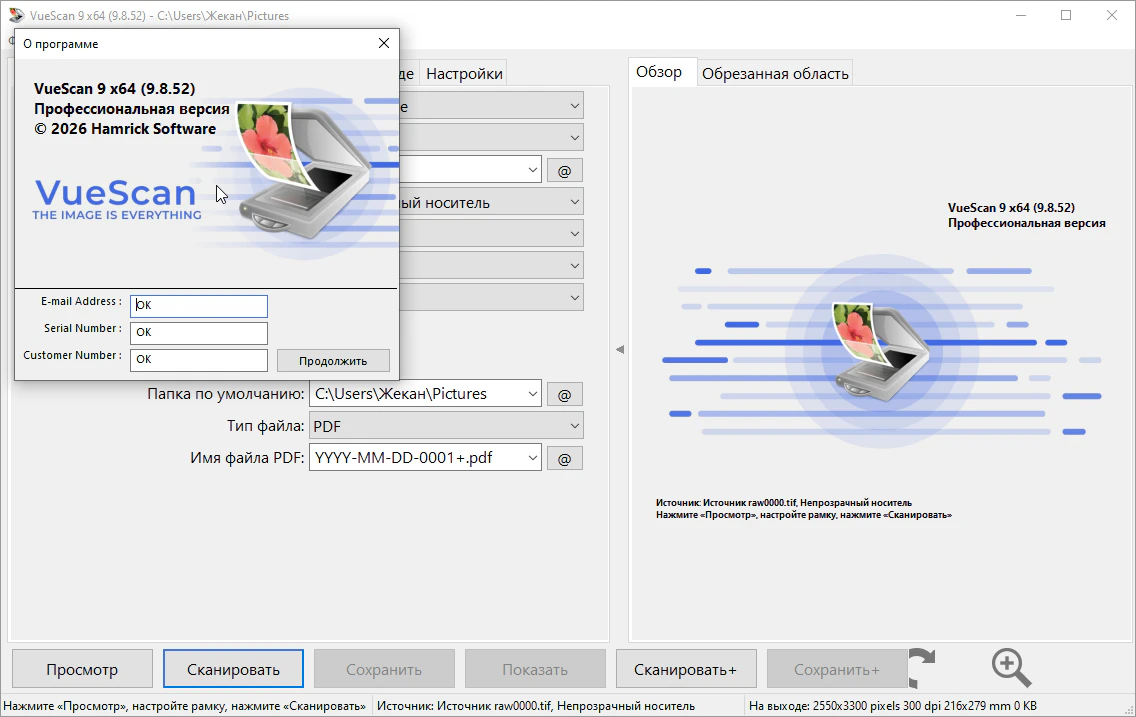Click into the Customer Number field

click(199, 359)
